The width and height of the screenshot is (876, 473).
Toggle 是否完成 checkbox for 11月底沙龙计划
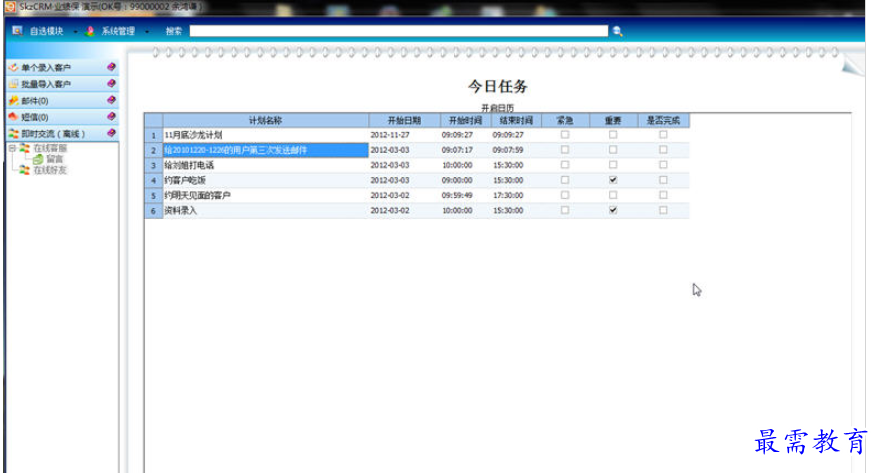[663, 135]
